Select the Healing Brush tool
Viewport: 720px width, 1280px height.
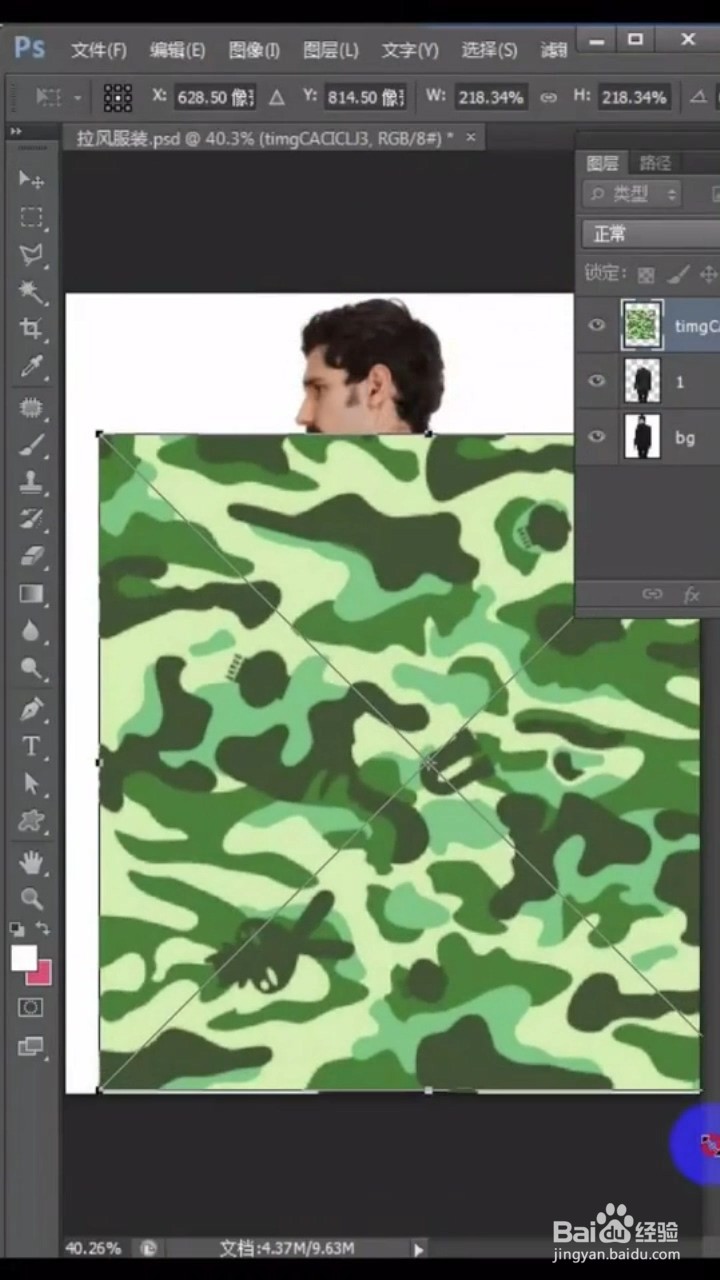tap(31, 408)
